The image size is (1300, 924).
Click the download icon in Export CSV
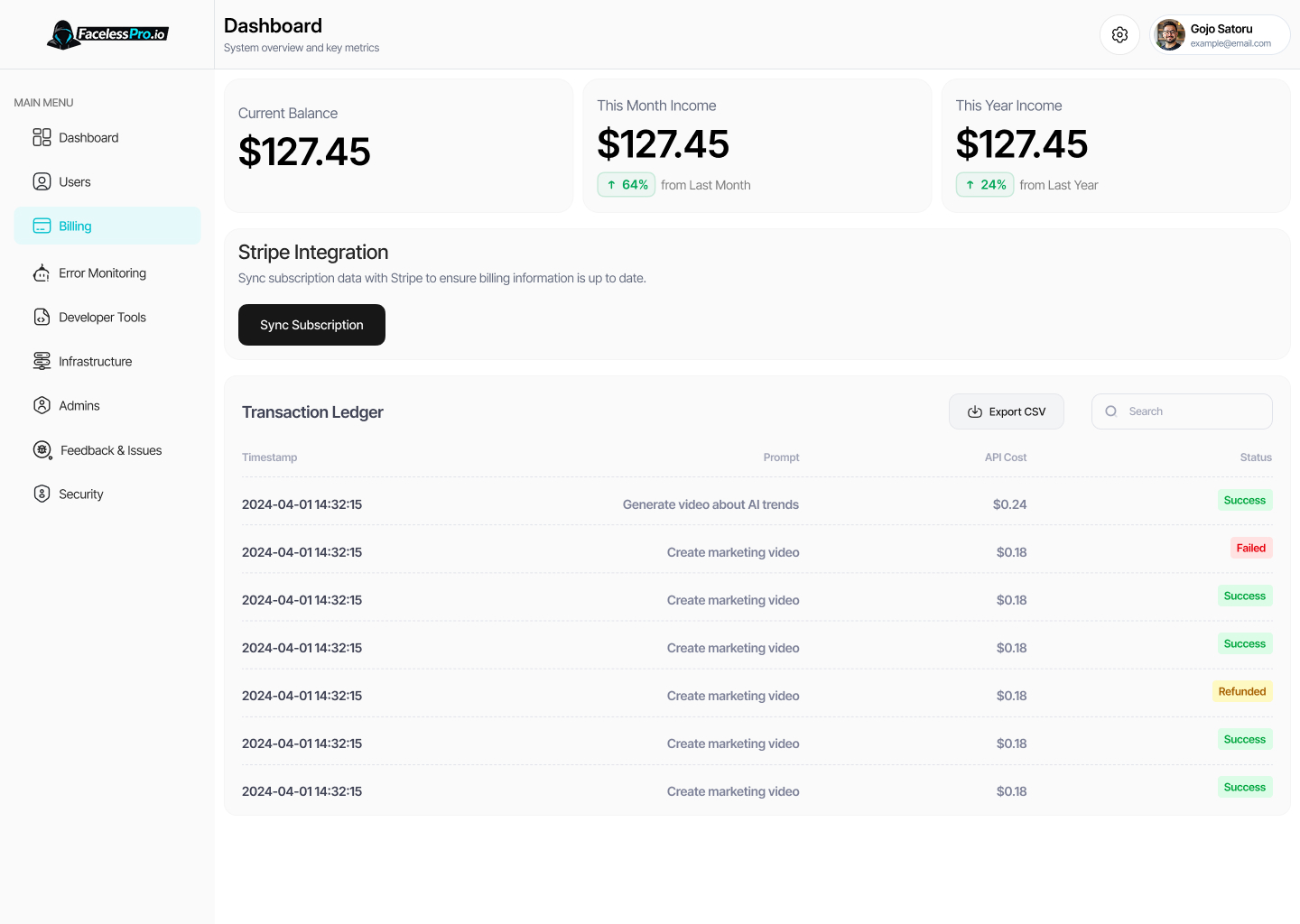pos(975,411)
